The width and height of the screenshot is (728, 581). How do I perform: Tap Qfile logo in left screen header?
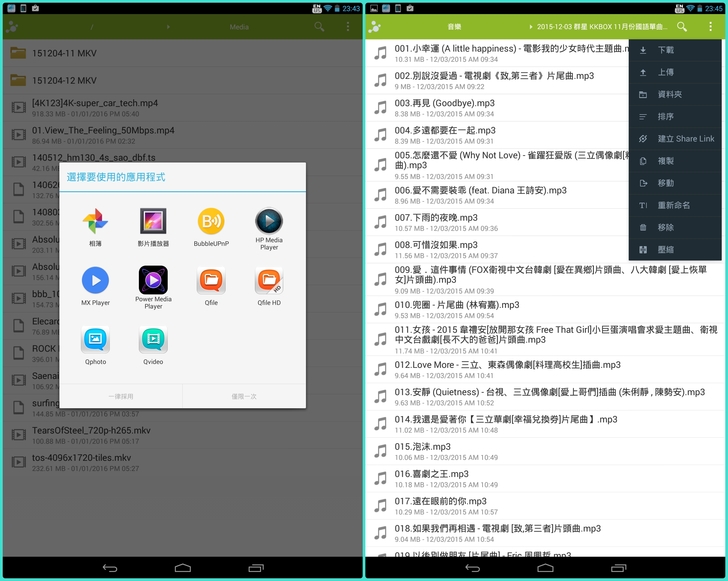click(12, 27)
